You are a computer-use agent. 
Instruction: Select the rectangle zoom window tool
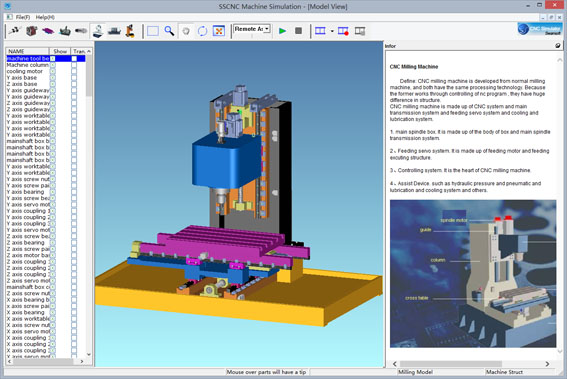(153, 31)
